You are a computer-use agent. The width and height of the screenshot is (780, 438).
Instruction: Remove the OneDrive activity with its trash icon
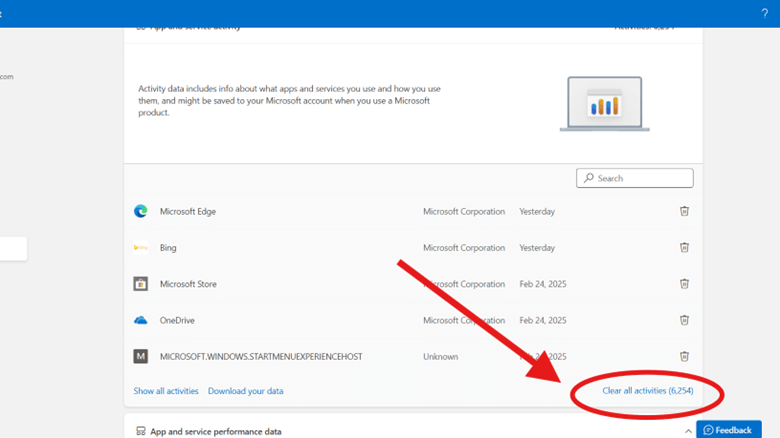point(684,320)
